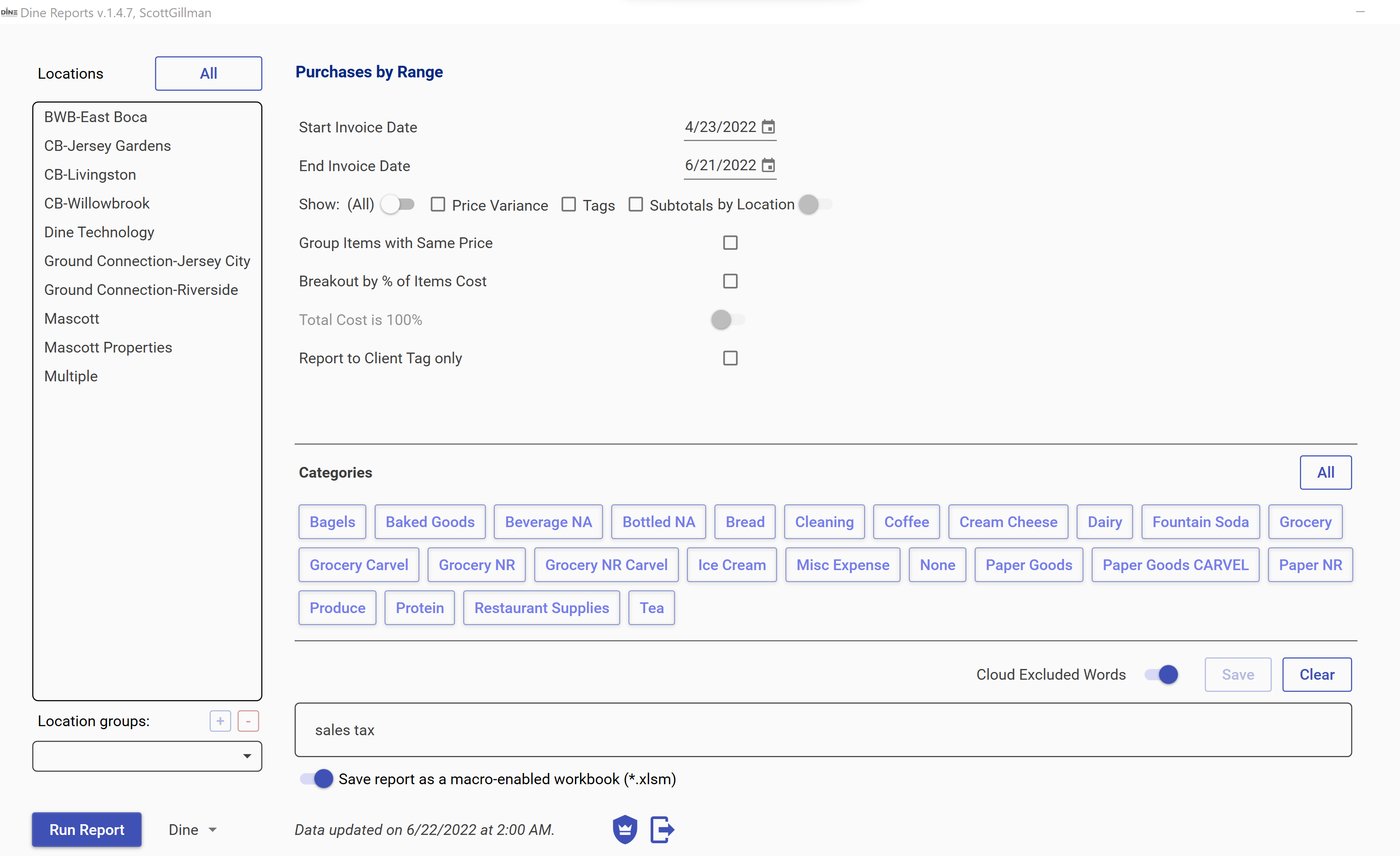This screenshot has height=856, width=1400.
Task: Select the Paper NR category
Action: (1310, 565)
